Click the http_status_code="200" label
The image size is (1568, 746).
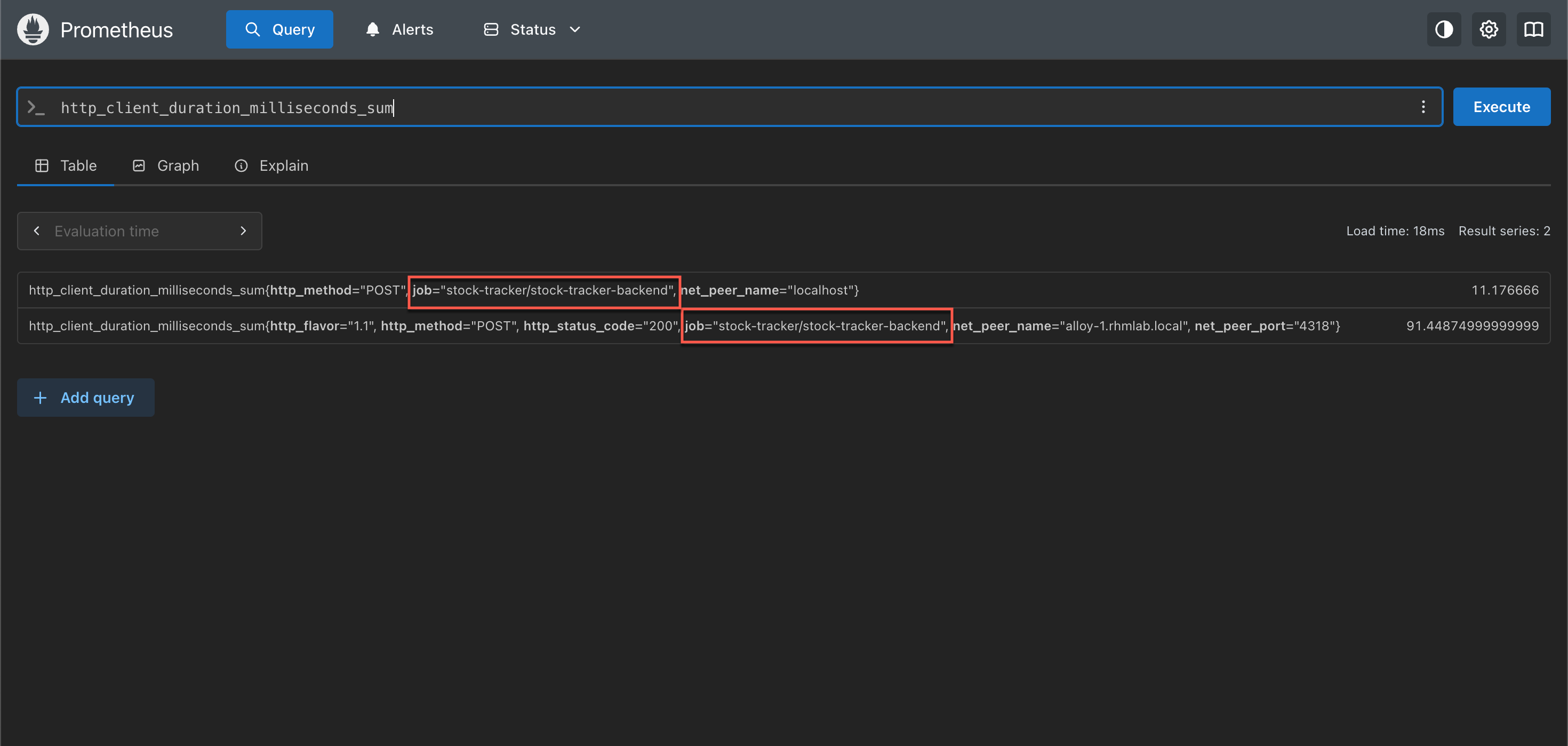pos(601,326)
